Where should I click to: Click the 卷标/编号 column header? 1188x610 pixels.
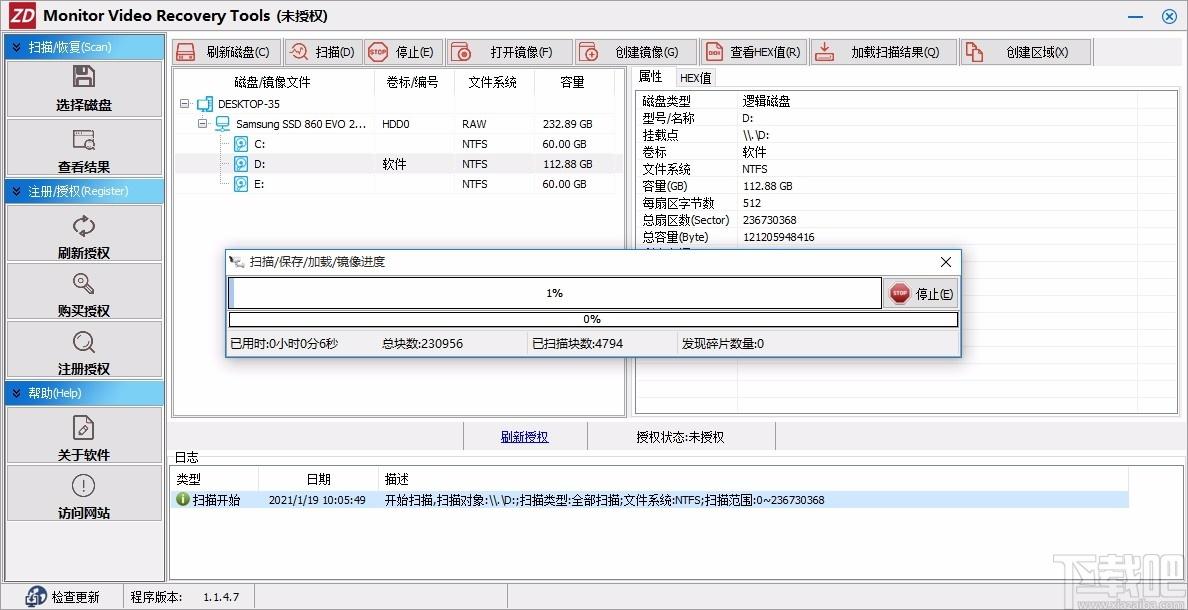point(412,82)
